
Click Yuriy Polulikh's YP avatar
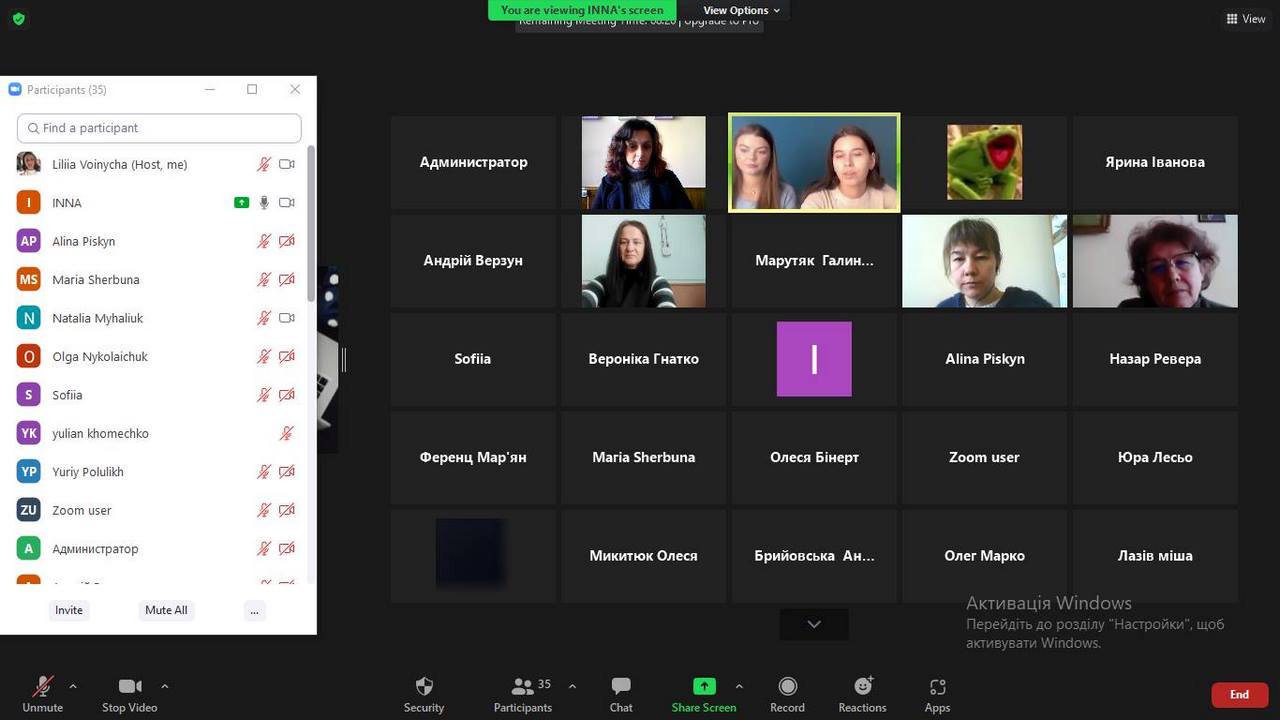click(28, 472)
